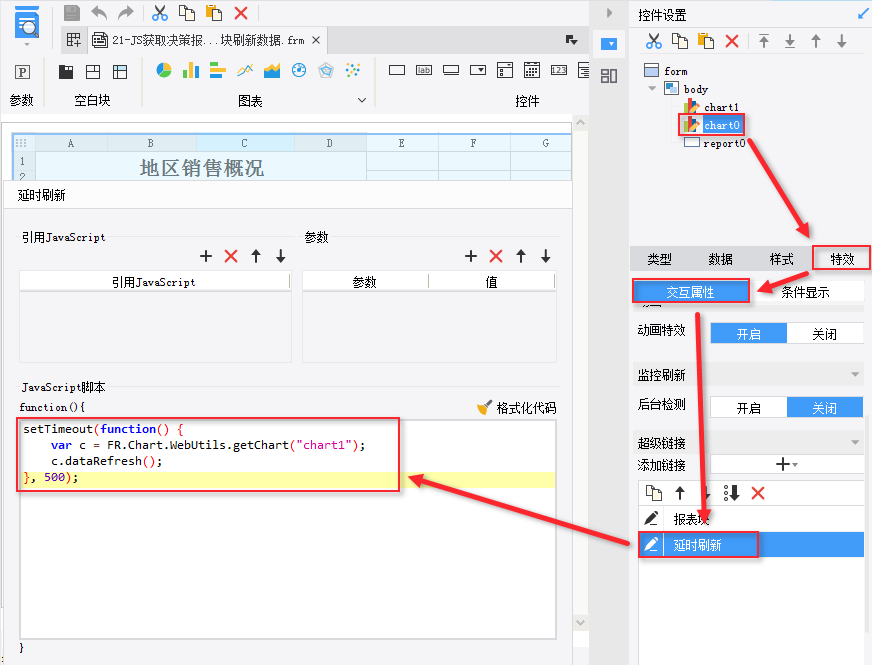Insert a radar chart
Screen dimensions: 872x665
pyautogui.click(x=326, y=70)
